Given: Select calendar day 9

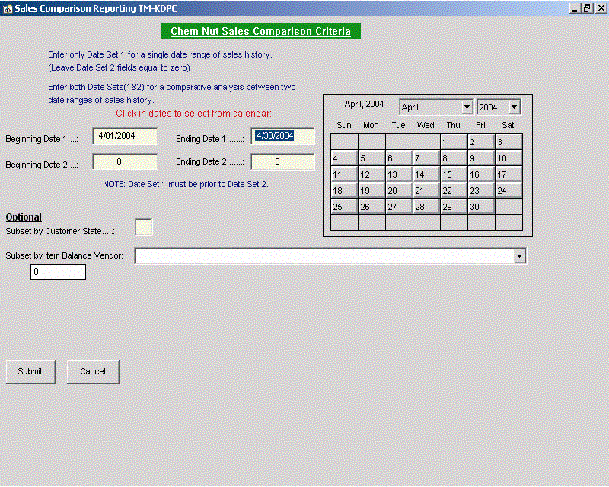Looking at the screenshot, I should [x=481, y=158].
